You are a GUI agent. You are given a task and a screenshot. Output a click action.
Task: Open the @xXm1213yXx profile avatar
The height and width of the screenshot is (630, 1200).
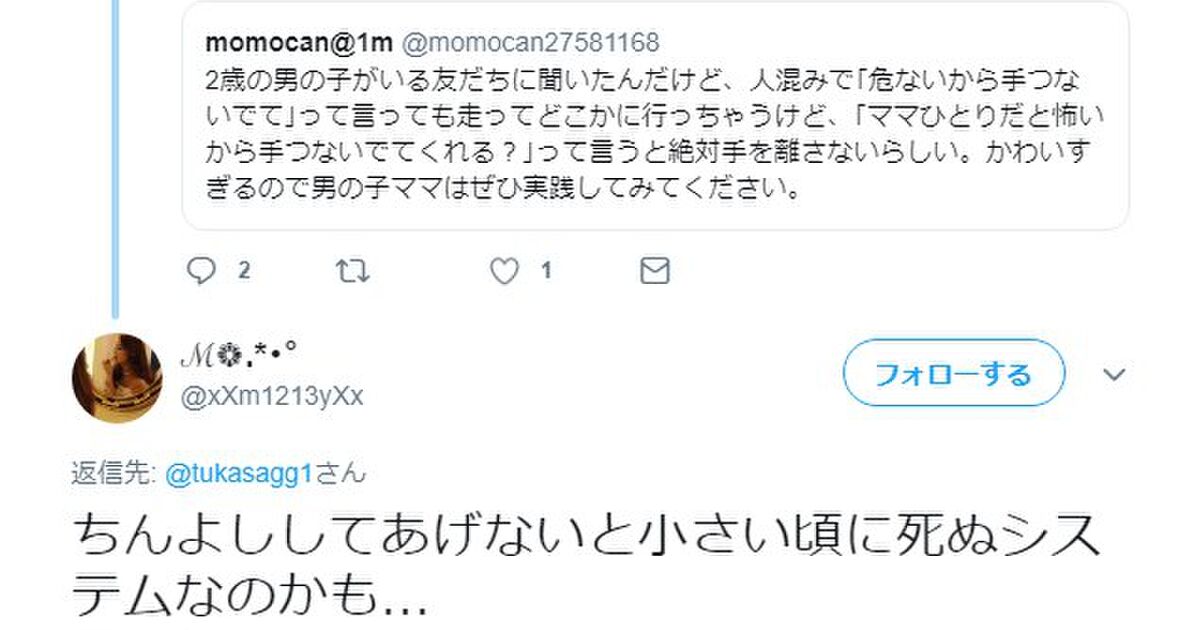tap(117, 378)
